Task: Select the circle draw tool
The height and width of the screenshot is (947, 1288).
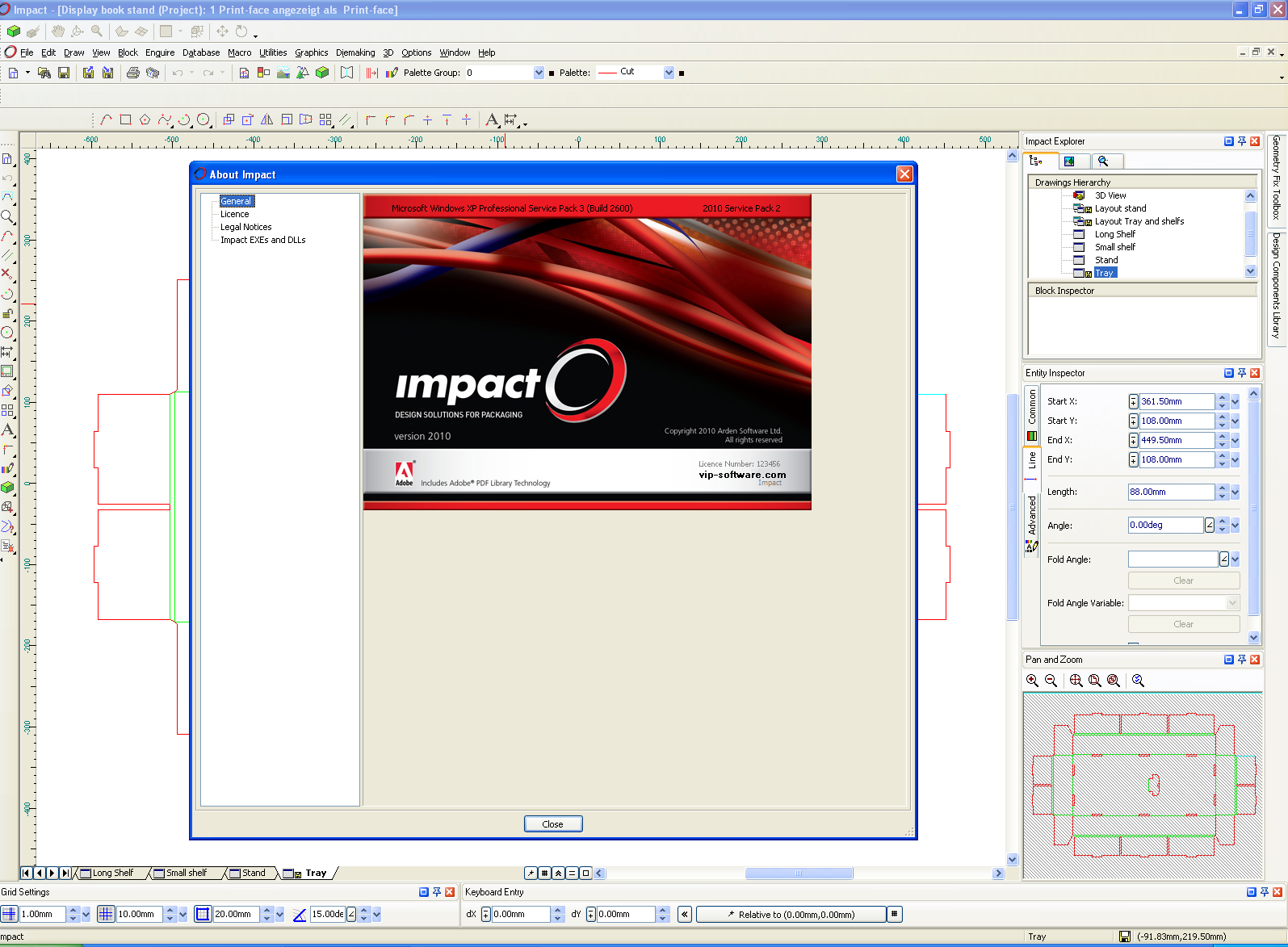Action: point(203,119)
